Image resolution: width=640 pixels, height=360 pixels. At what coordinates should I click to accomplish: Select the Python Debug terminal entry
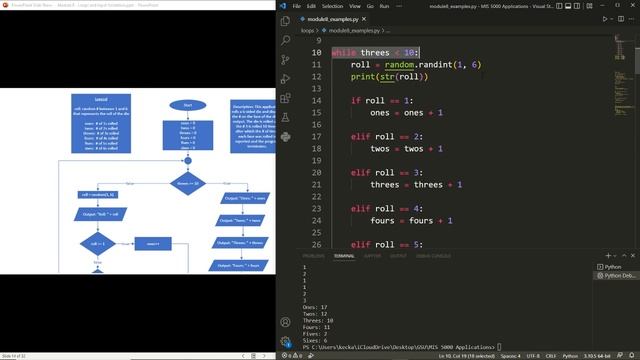coord(616,276)
